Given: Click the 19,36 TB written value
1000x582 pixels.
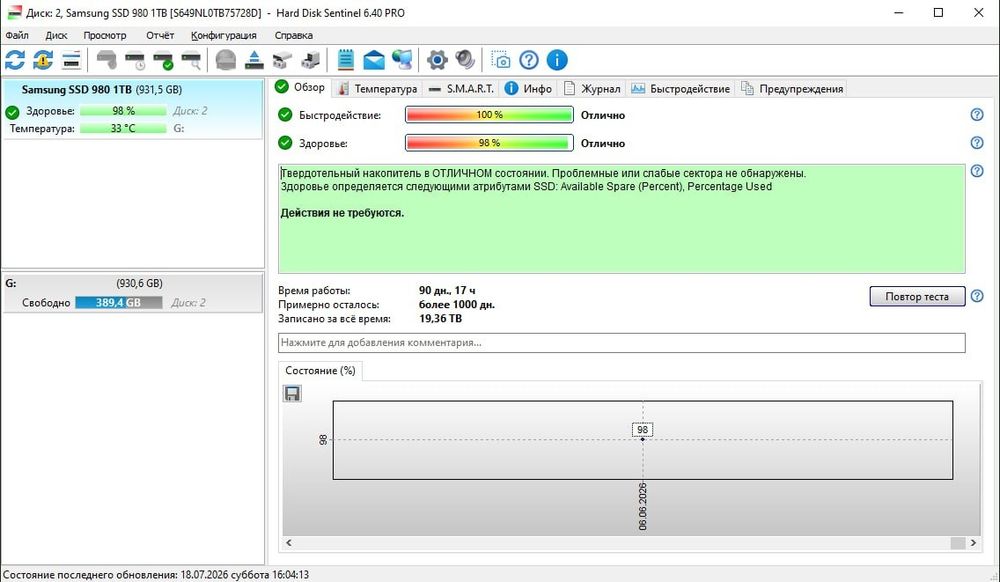Looking at the screenshot, I should coord(440,319).
